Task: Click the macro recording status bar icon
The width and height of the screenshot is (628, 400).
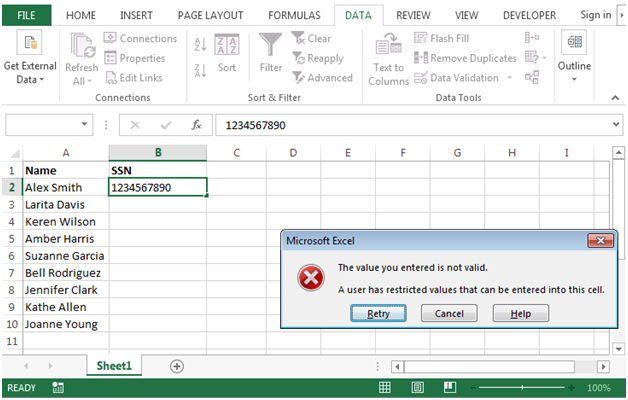Action: [x=58, y=388]
